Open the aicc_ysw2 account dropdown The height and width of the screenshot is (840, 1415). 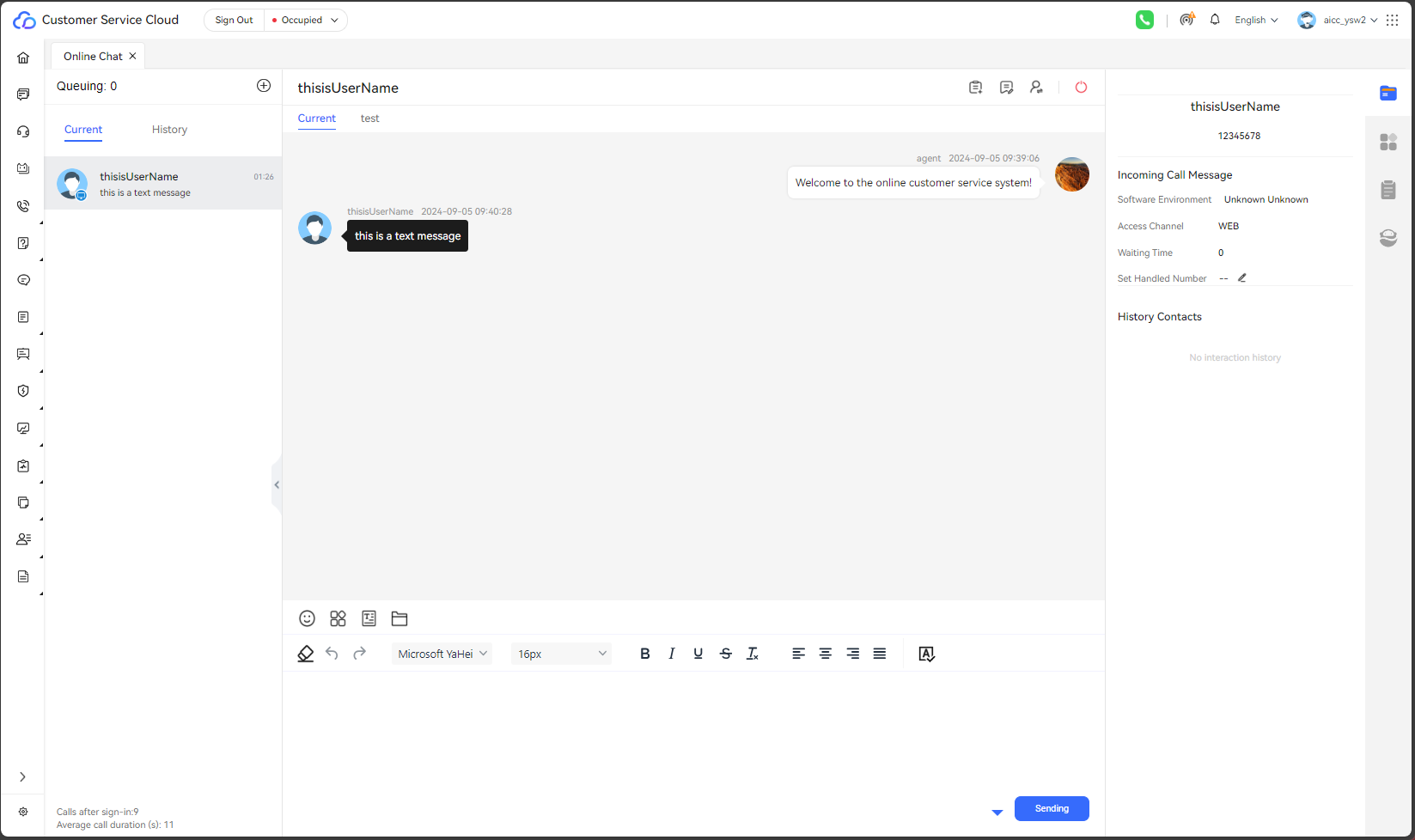[1338, 20]
